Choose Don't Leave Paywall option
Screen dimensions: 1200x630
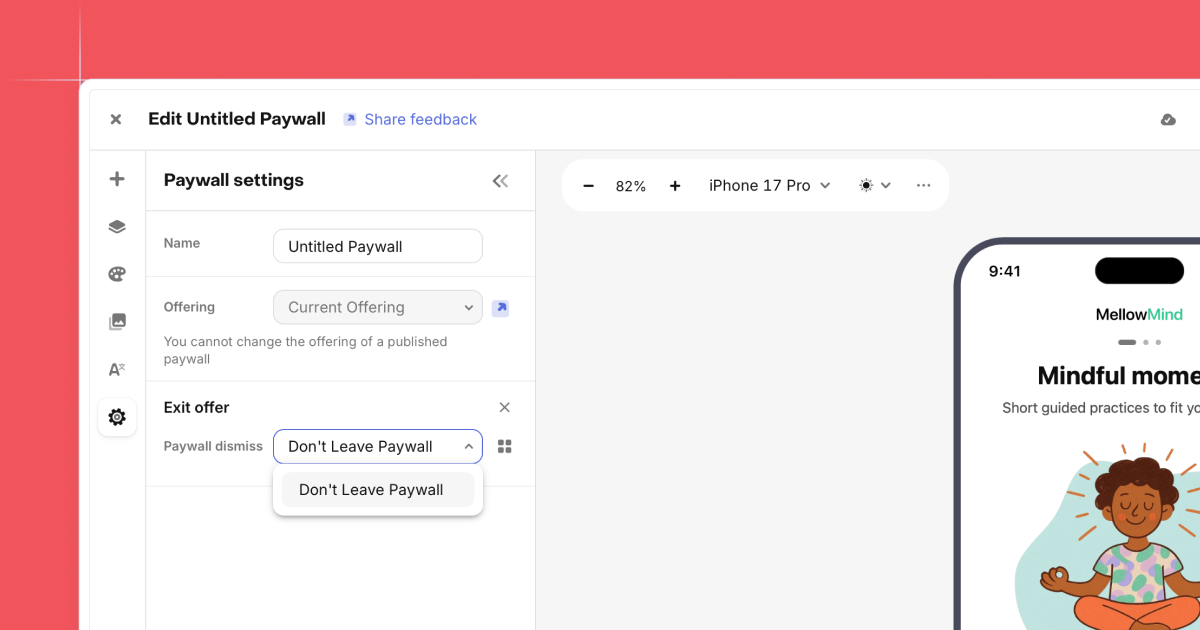(x=378, y=490)
